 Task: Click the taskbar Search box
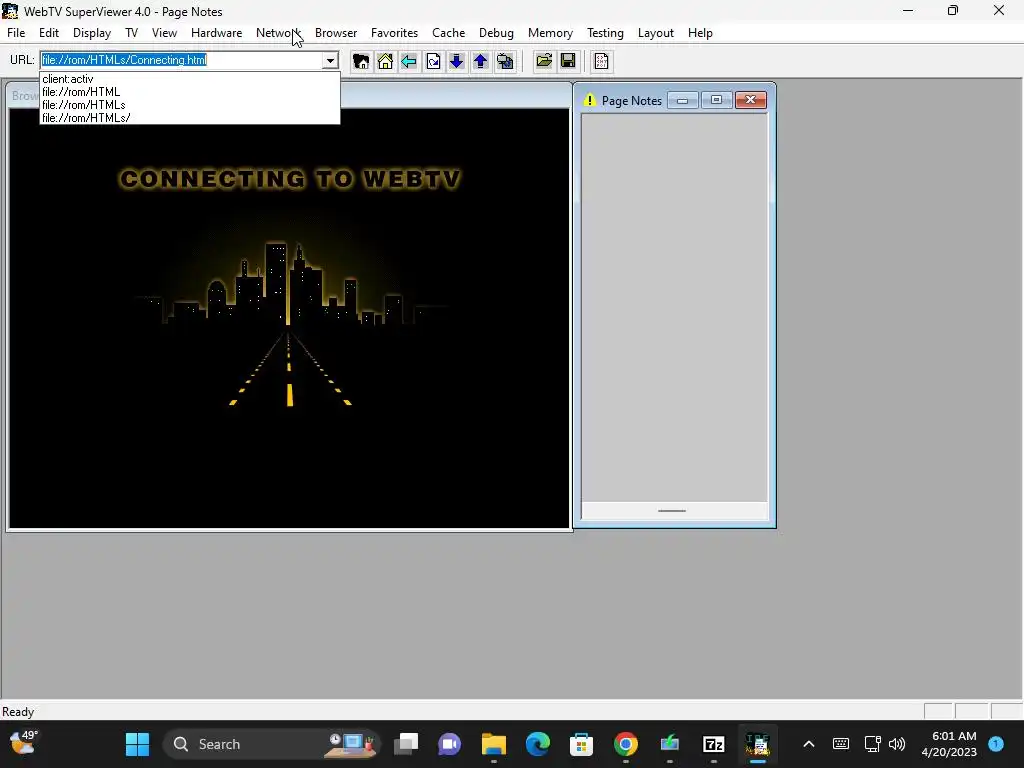coord(270,744)
